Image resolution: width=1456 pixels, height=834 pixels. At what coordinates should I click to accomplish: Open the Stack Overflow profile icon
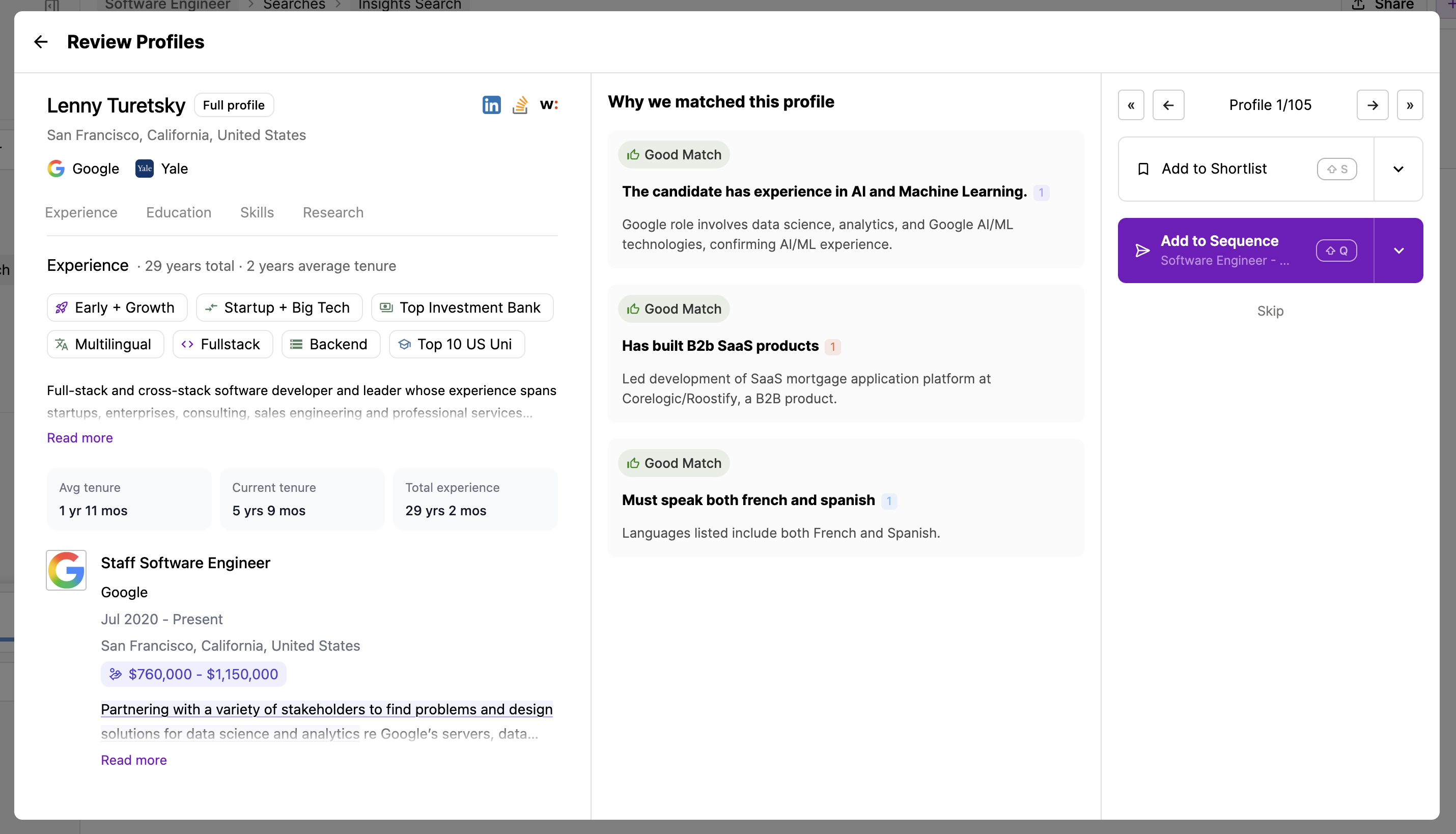click(x=520, y=105)
